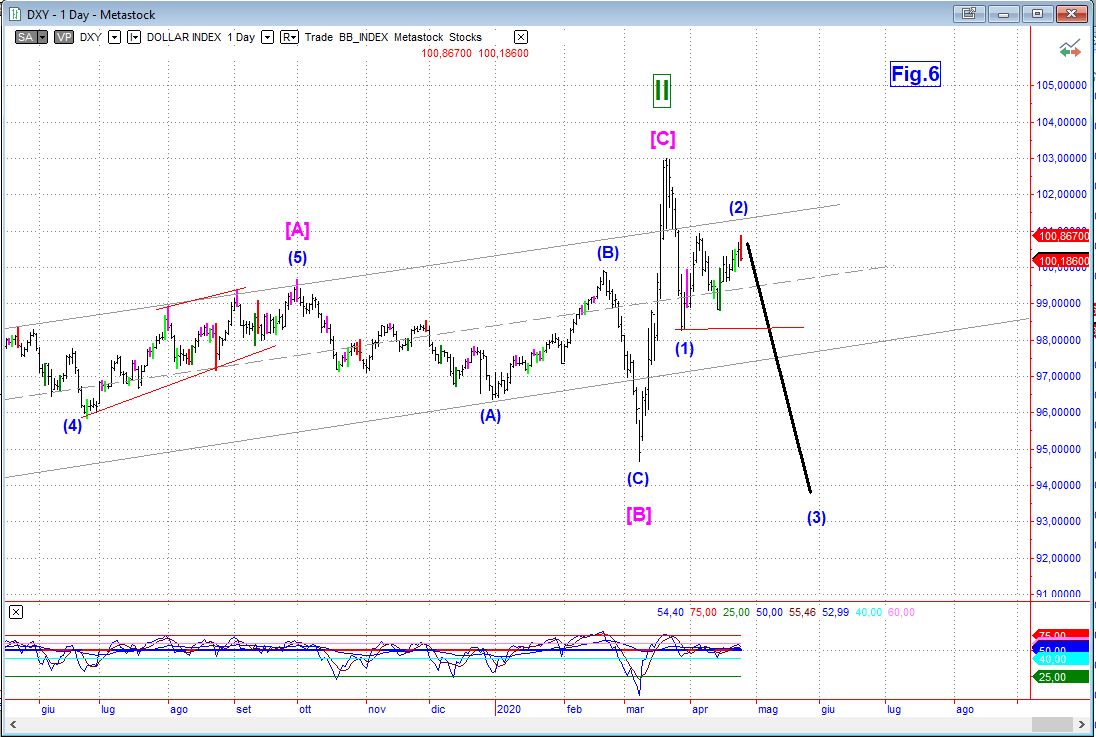Expand the 1 Day timeframe dropdown
1096x737 pixels.
point(267,37)
